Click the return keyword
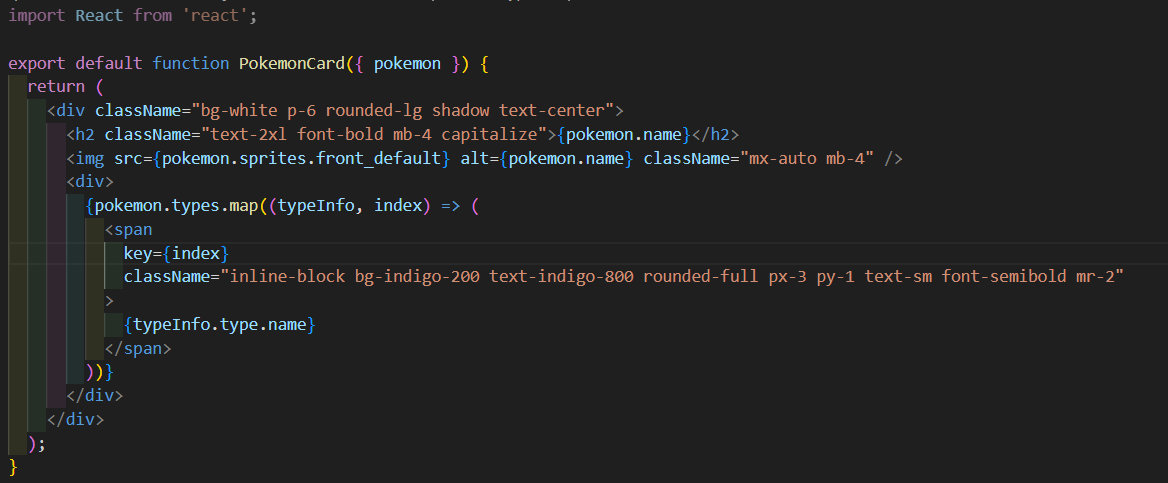1168x483 pixels. 56,86
